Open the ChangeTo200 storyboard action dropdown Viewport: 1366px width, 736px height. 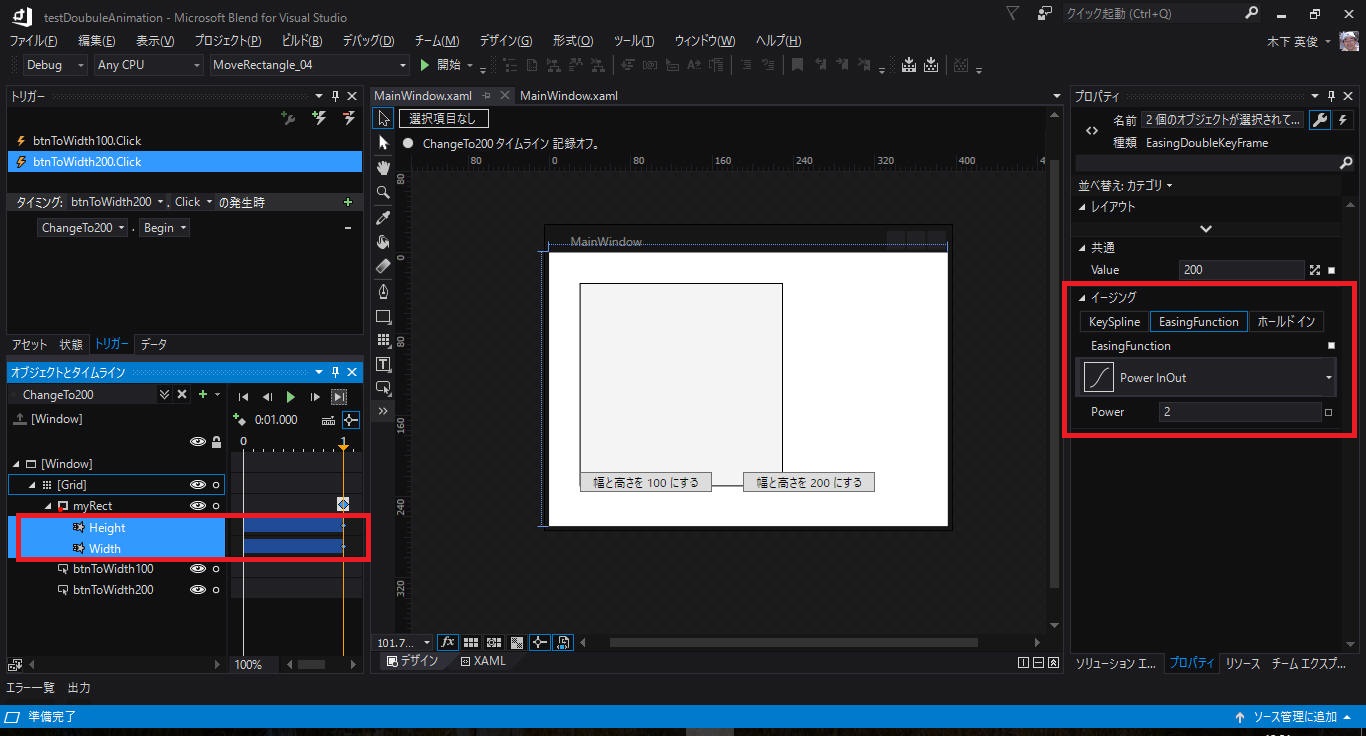click(x=82, y=228)
